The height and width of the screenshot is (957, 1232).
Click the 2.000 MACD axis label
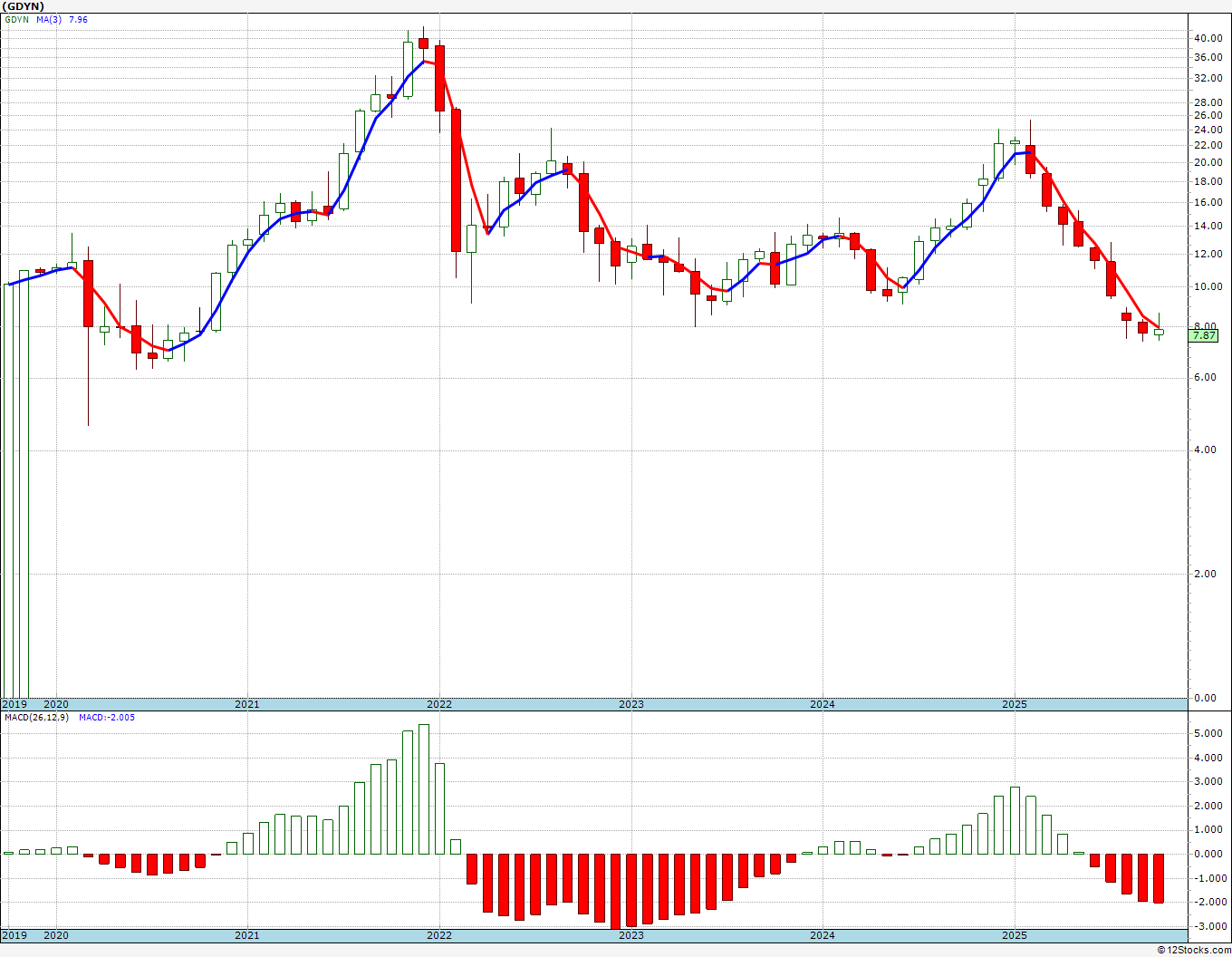coord(1209,807)
